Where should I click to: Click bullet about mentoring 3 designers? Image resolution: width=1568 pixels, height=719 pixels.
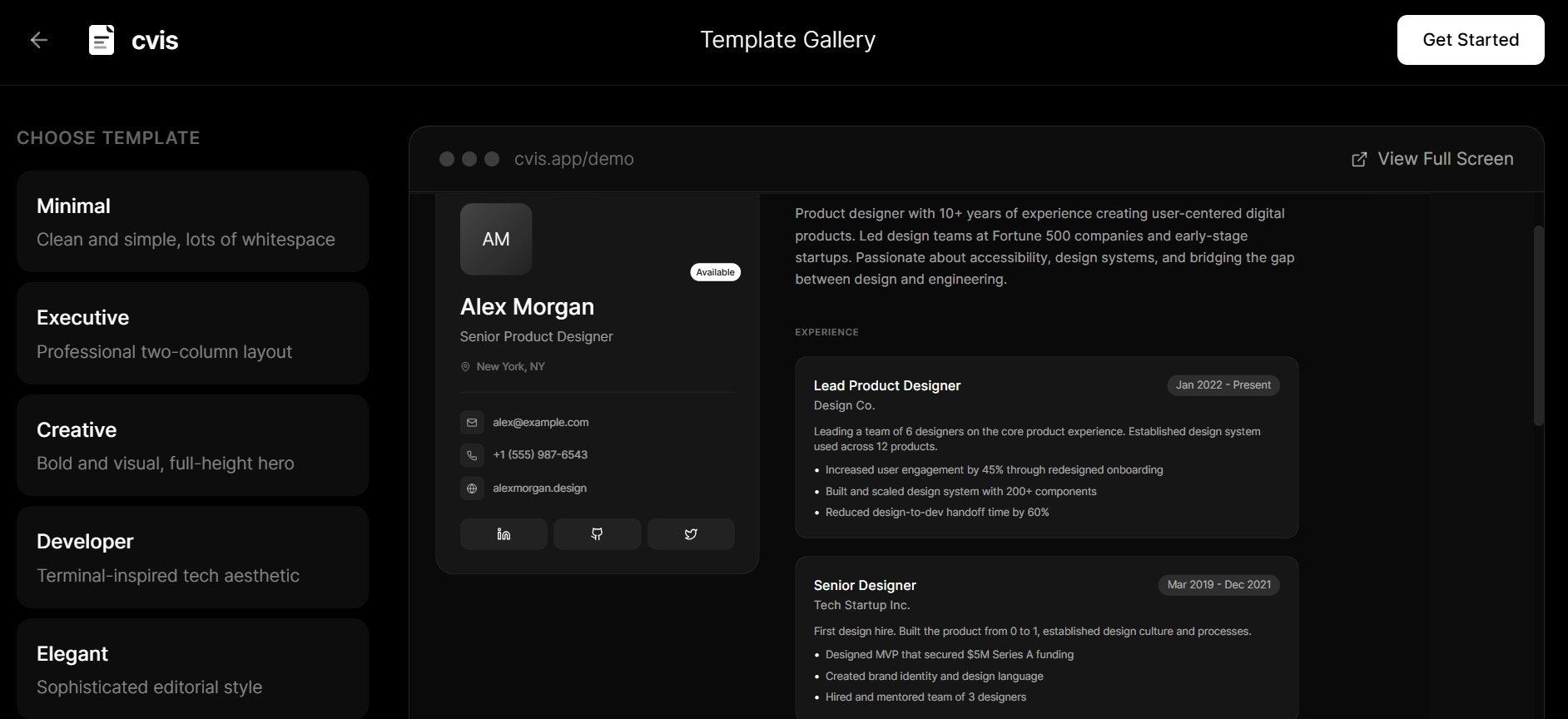925,697
